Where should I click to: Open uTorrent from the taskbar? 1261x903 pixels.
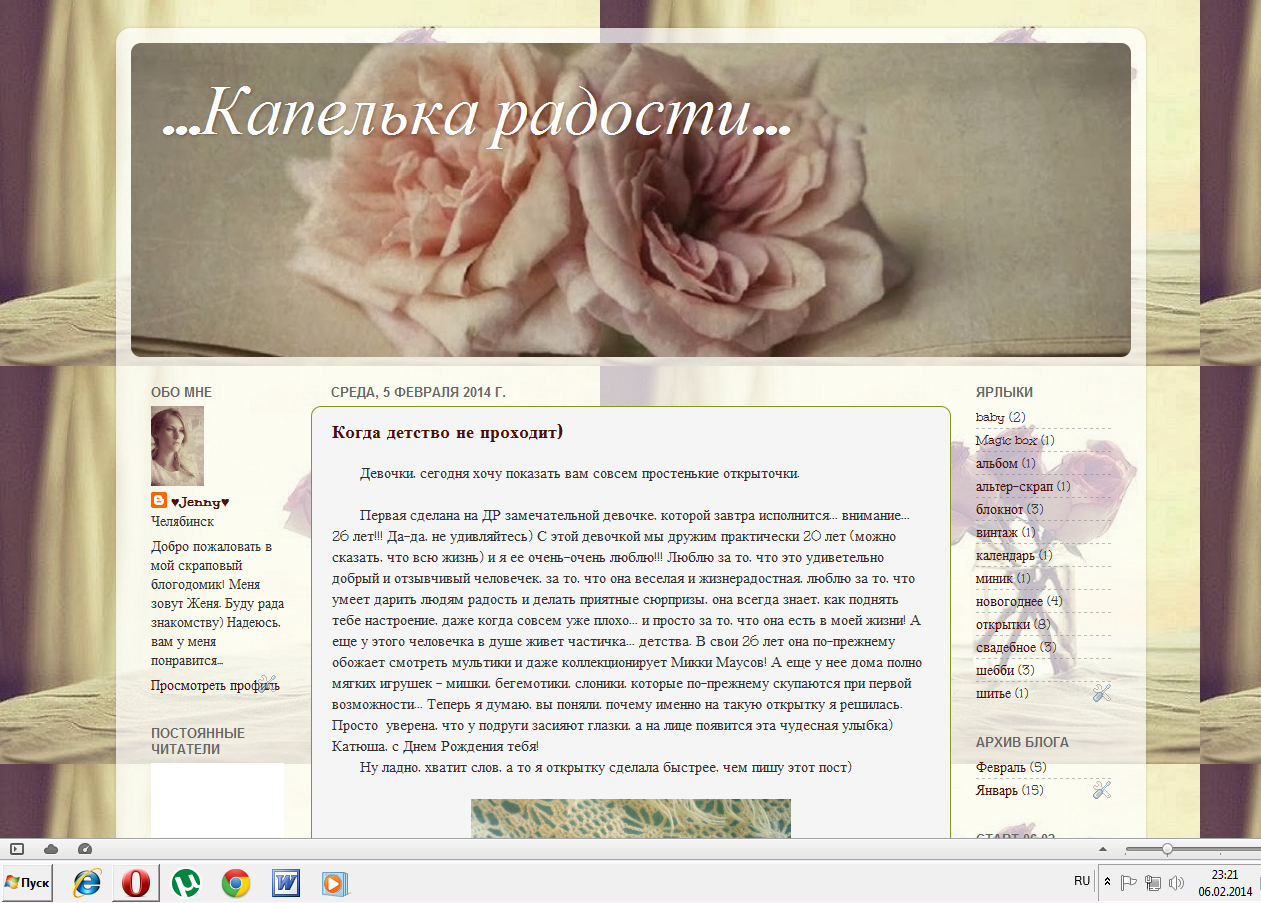(x=186, y=882)
